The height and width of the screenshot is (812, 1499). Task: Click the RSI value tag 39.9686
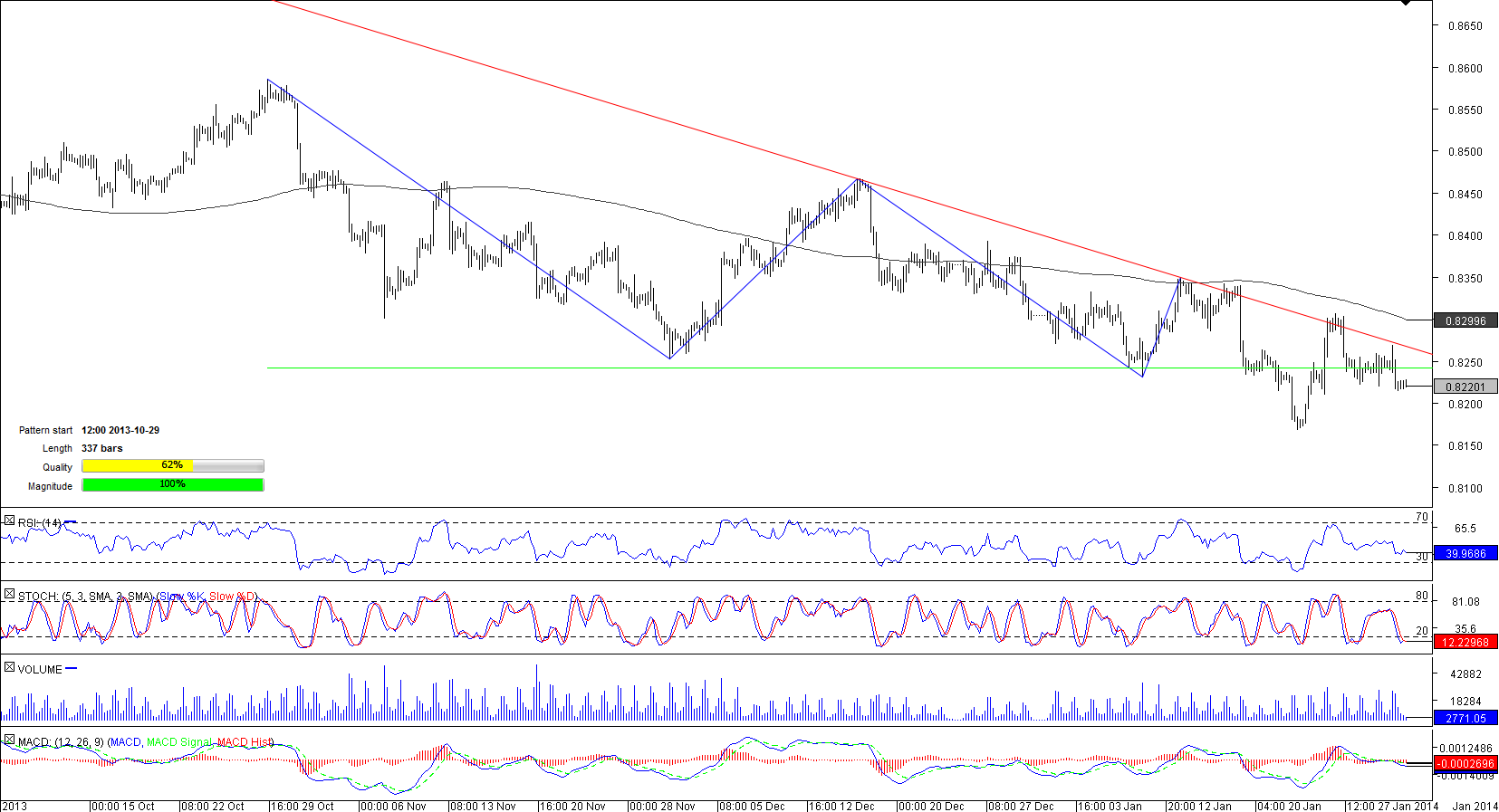(1465, 553)
